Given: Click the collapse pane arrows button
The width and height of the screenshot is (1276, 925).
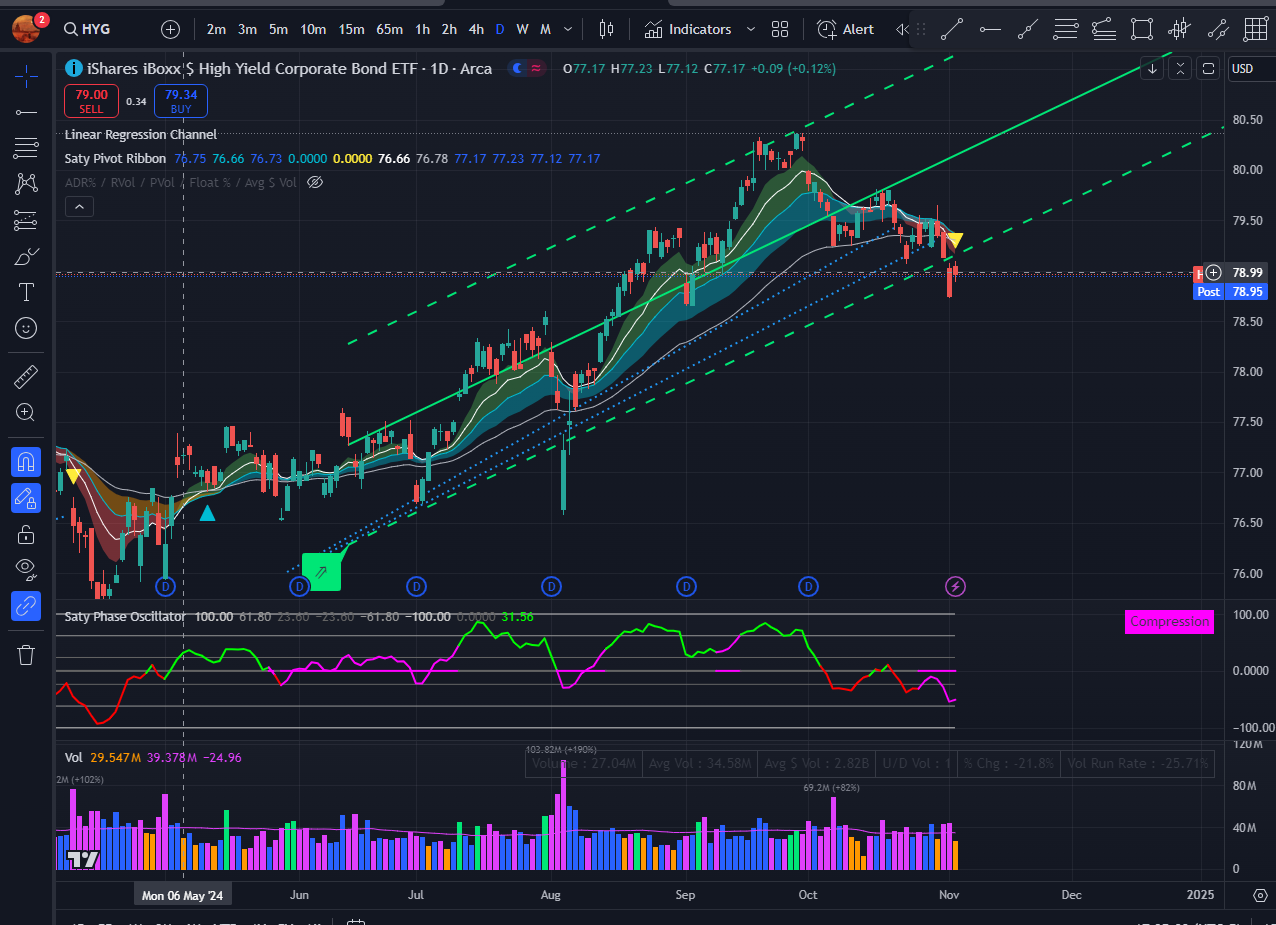Looking at the screenshot, I should 1180,69.
